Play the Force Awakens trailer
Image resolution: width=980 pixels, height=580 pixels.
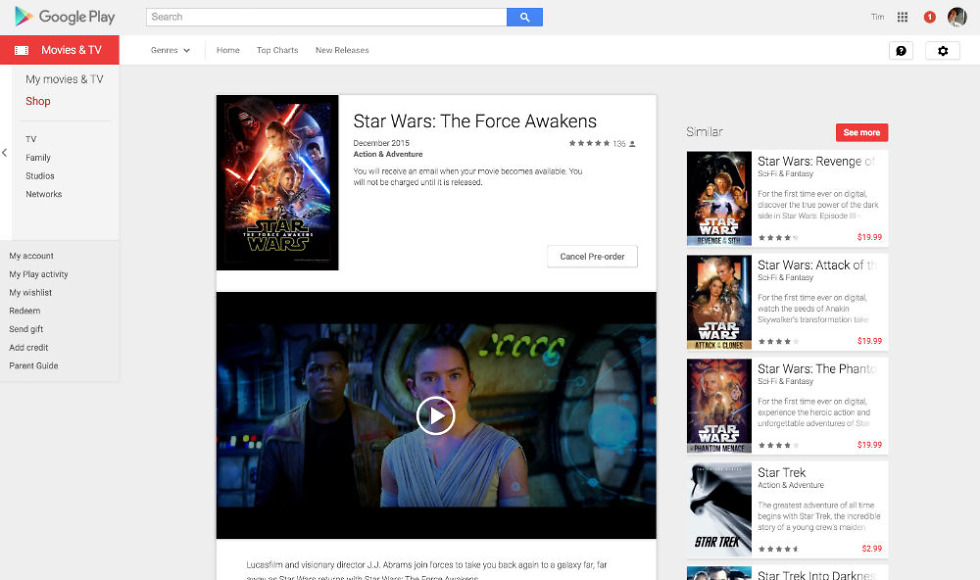point(436,415)
